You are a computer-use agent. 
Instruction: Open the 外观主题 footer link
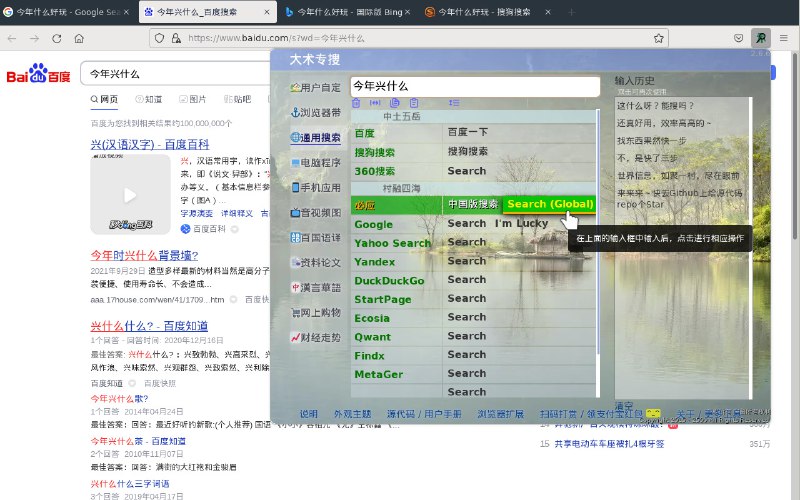[x=352, y=414]
